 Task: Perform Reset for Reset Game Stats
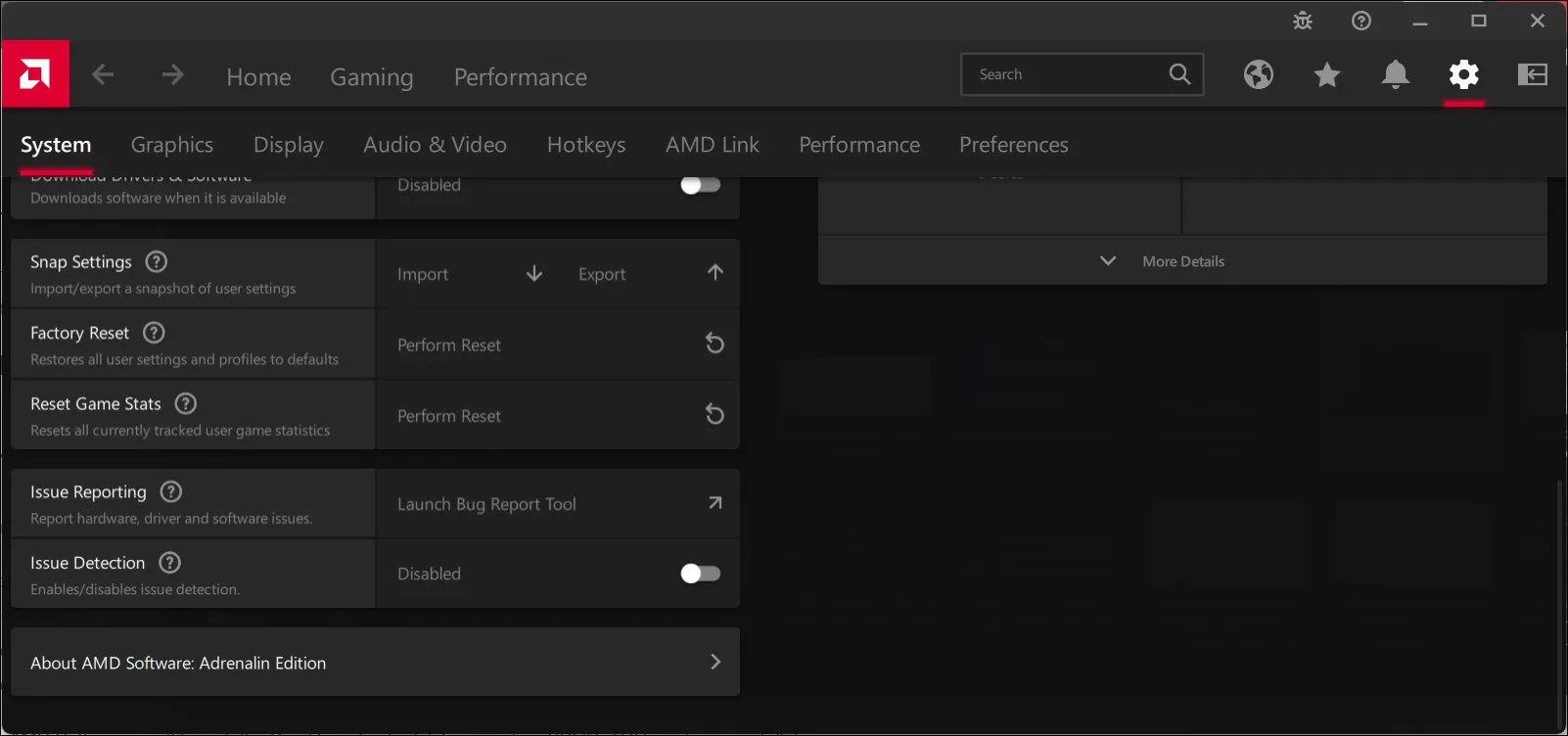pyautogui.click(x=558, y=415)
